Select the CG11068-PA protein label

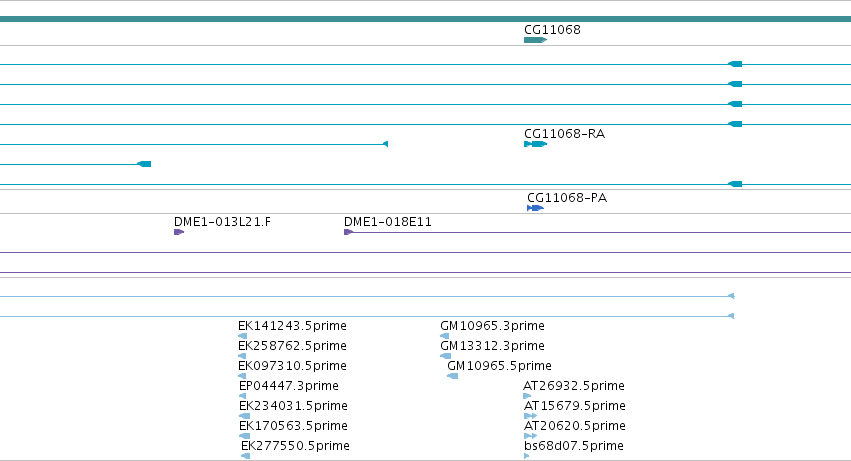point(567,198)
